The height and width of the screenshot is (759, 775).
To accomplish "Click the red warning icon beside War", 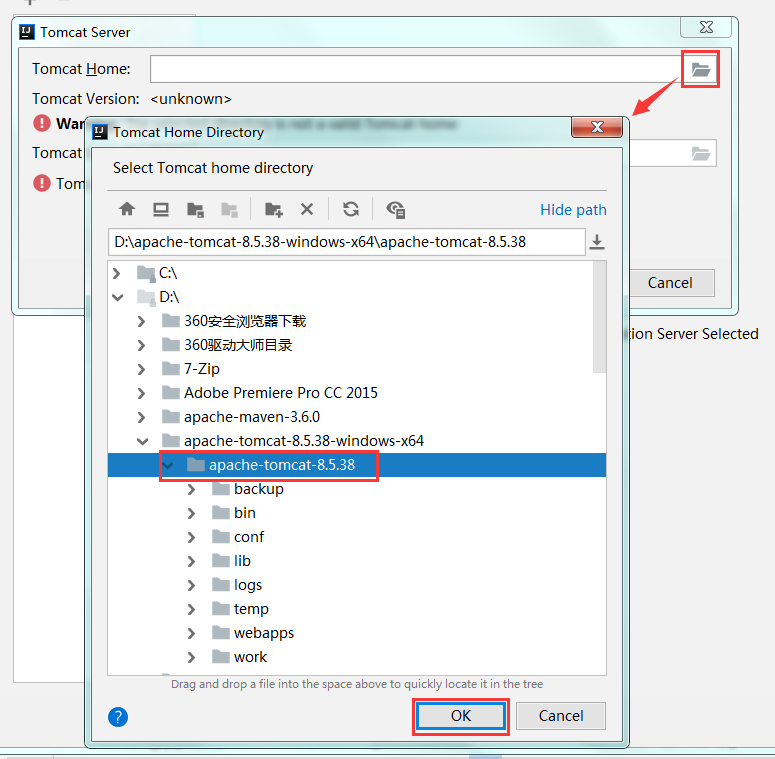I will pos(42,123).
